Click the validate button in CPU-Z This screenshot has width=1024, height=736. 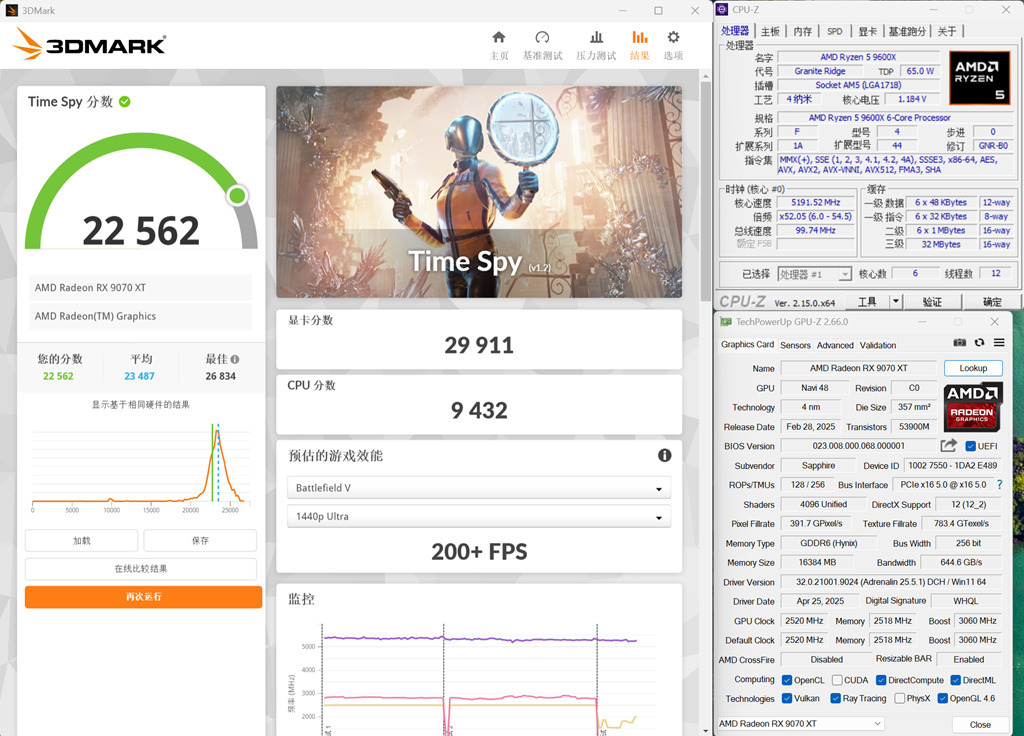coord(932,301)
